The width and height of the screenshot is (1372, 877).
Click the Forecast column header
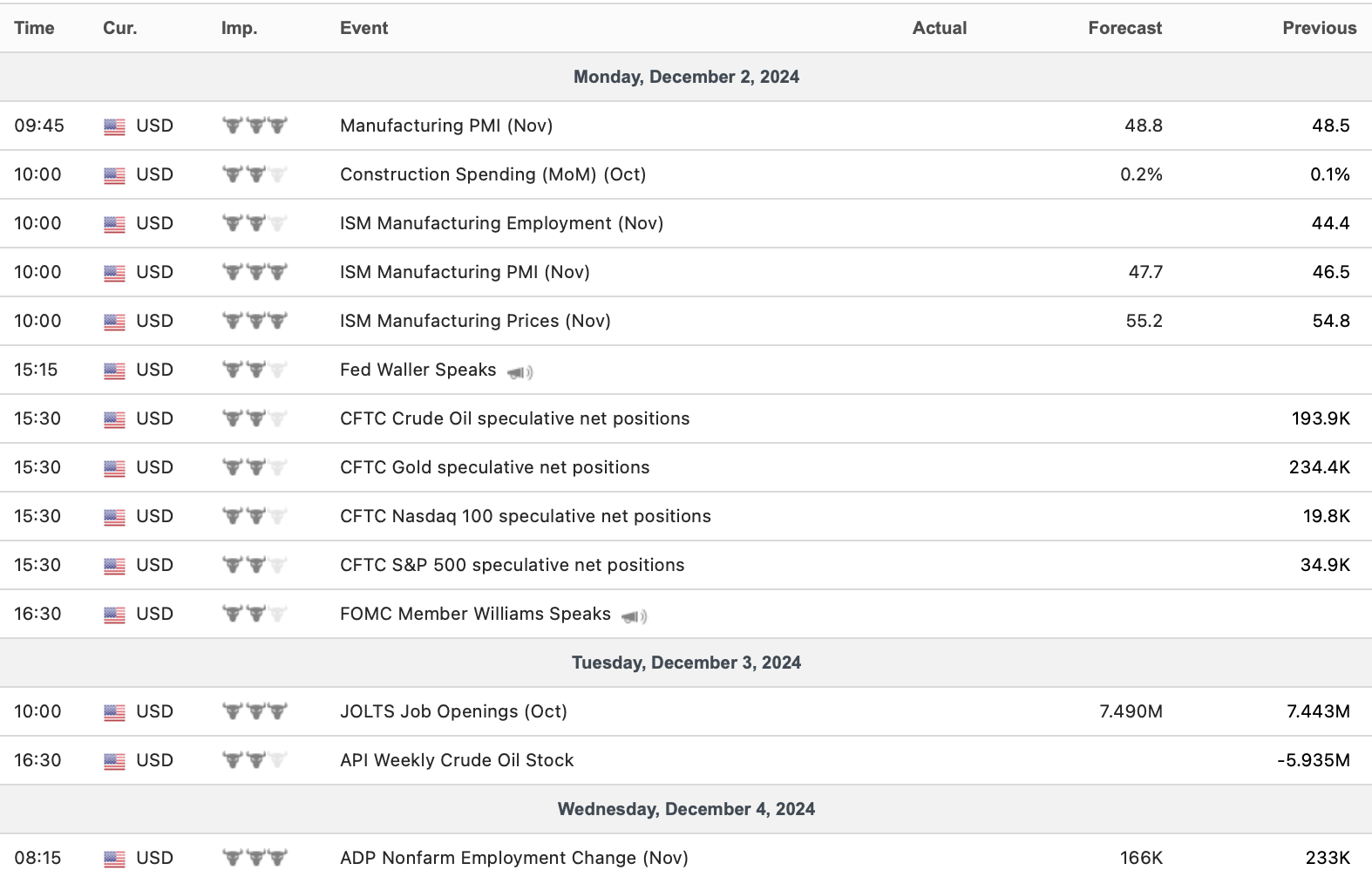[1124, 28]
